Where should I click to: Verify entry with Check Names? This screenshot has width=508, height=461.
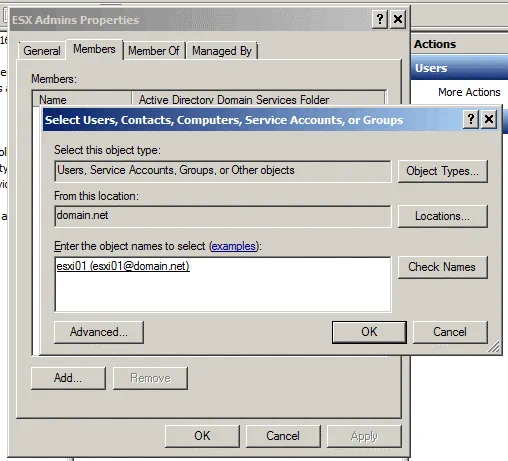coord(443,267)
